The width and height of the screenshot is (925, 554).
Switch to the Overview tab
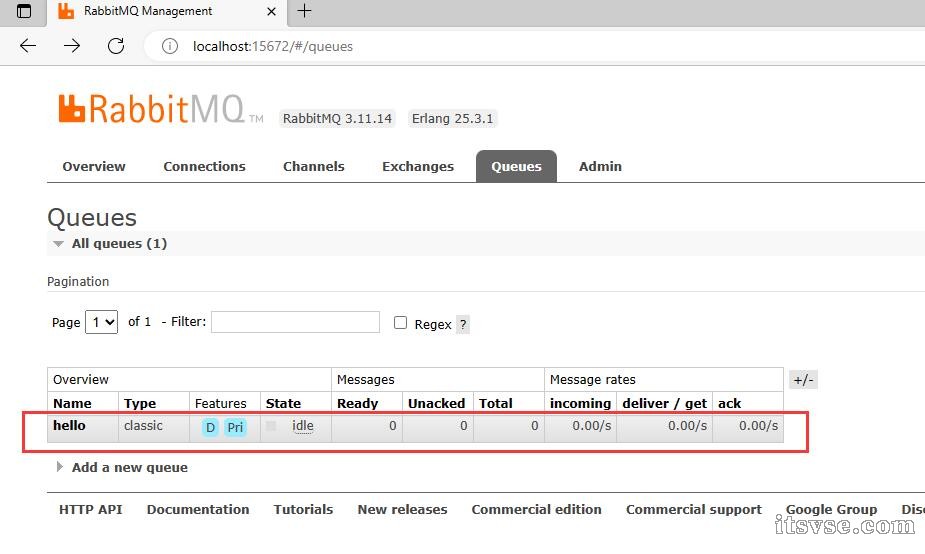(x=94, y=166)
